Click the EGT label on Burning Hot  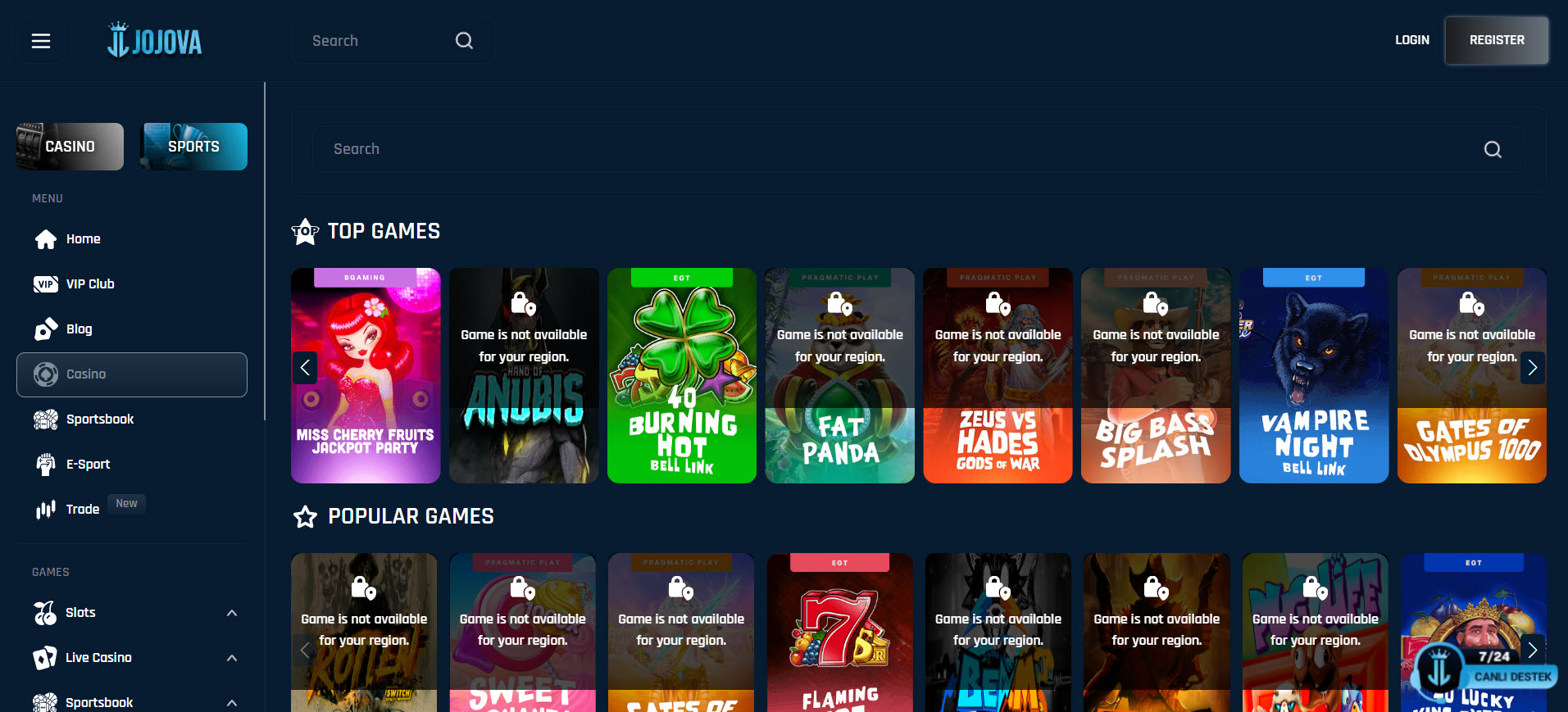coord(682,278)
